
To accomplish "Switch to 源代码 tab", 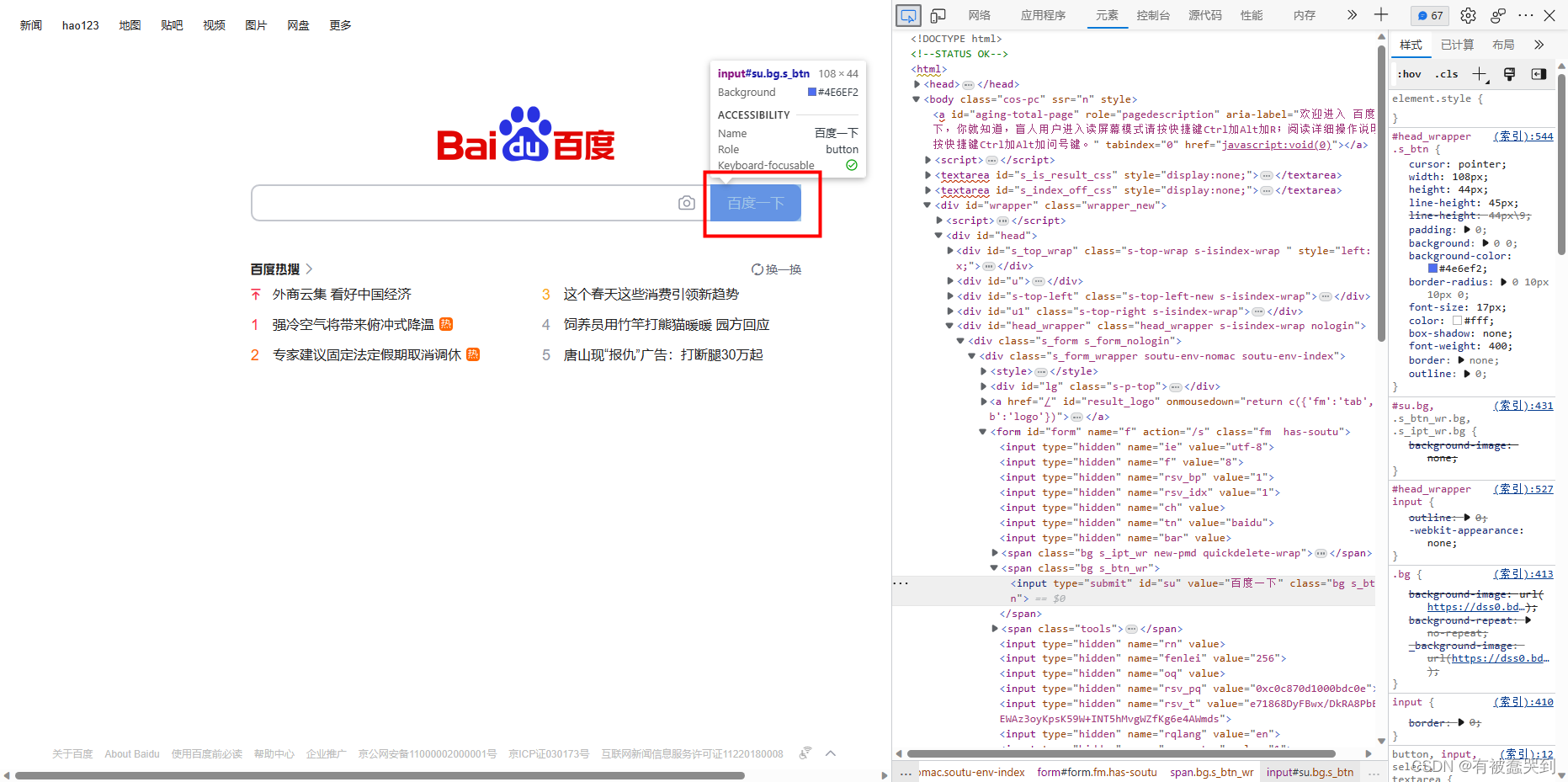I will click(x=1205, y=15).
